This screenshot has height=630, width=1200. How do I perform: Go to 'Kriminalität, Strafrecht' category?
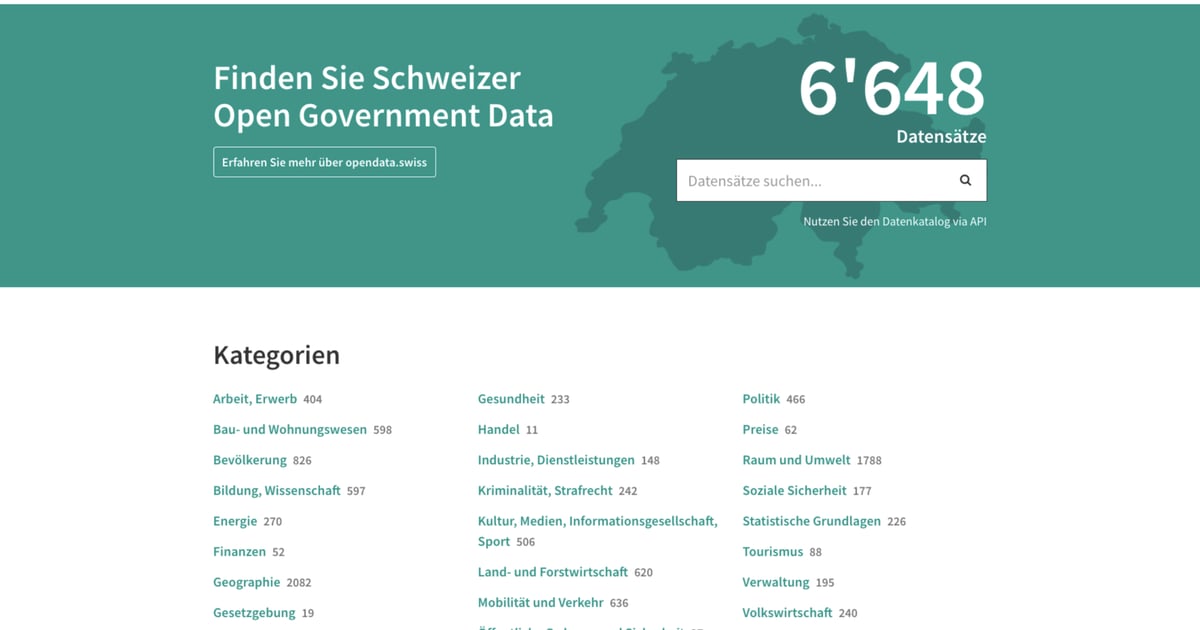click(x=545, y=491)
